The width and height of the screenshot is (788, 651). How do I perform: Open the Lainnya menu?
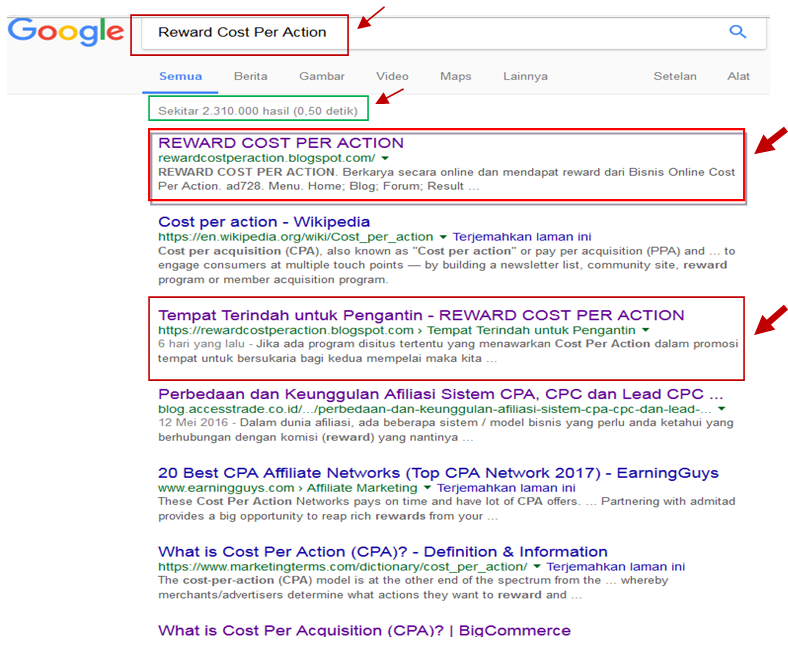coord(525,76)
